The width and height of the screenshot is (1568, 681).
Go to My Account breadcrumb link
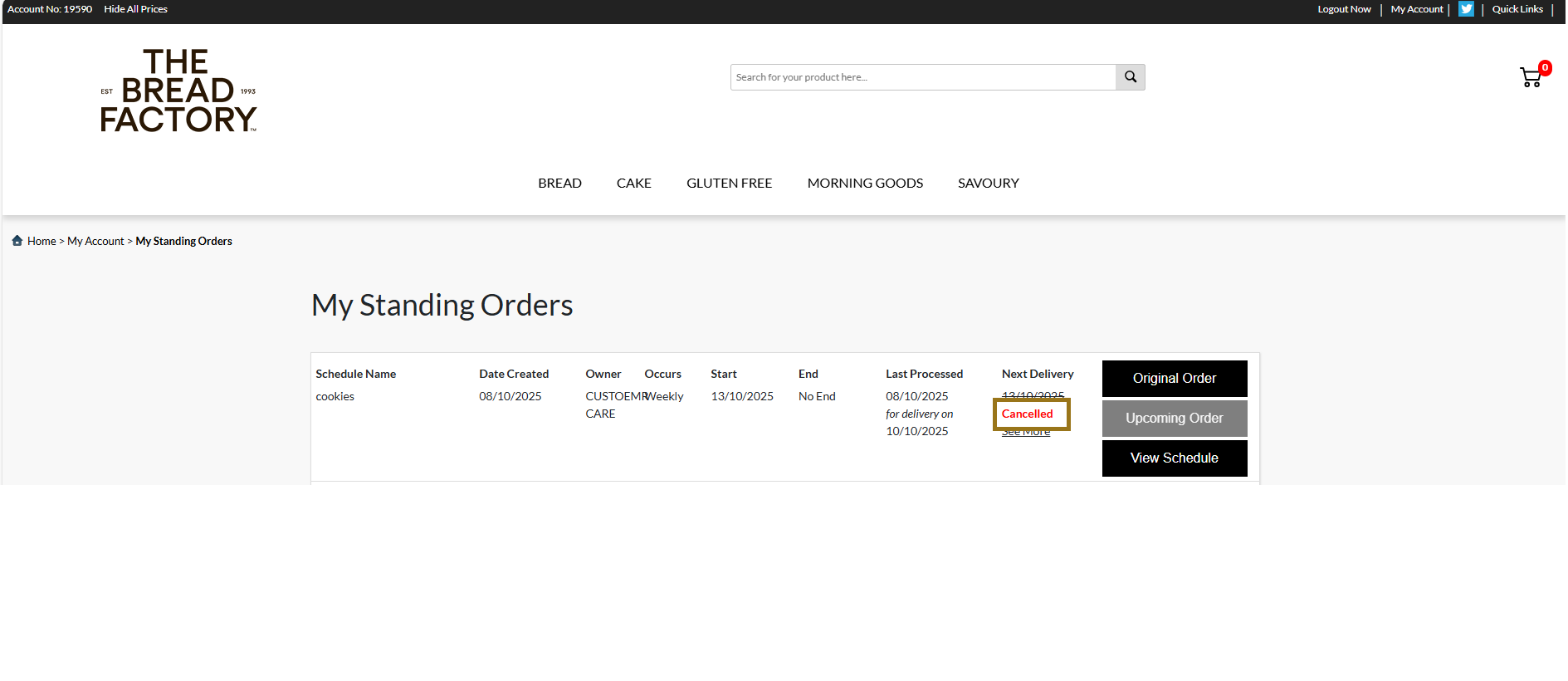pyautogui.click(x=95, y=241)
